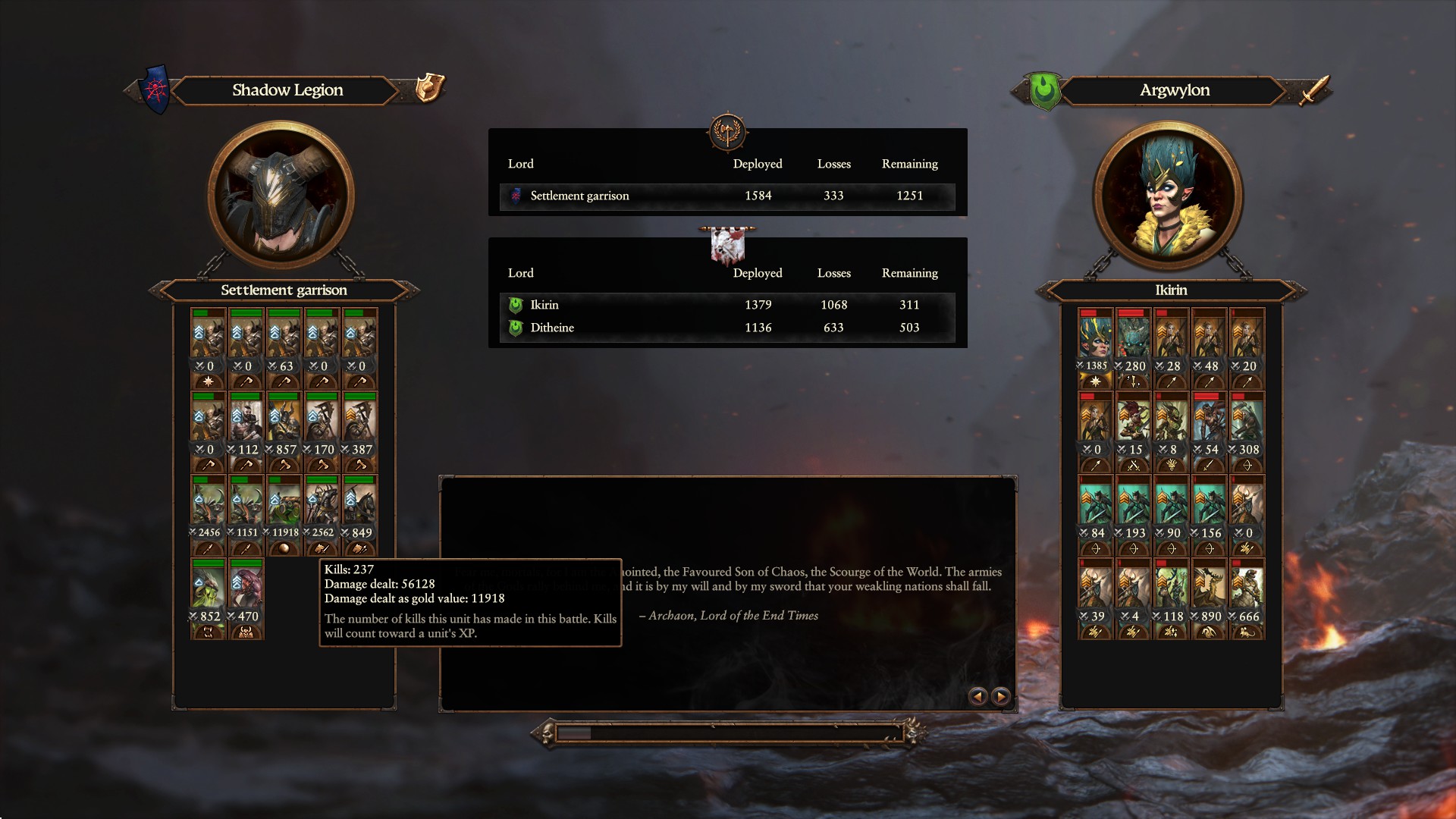Click the Ikirin lord portrait
1456x819 pixels.
1167,195
